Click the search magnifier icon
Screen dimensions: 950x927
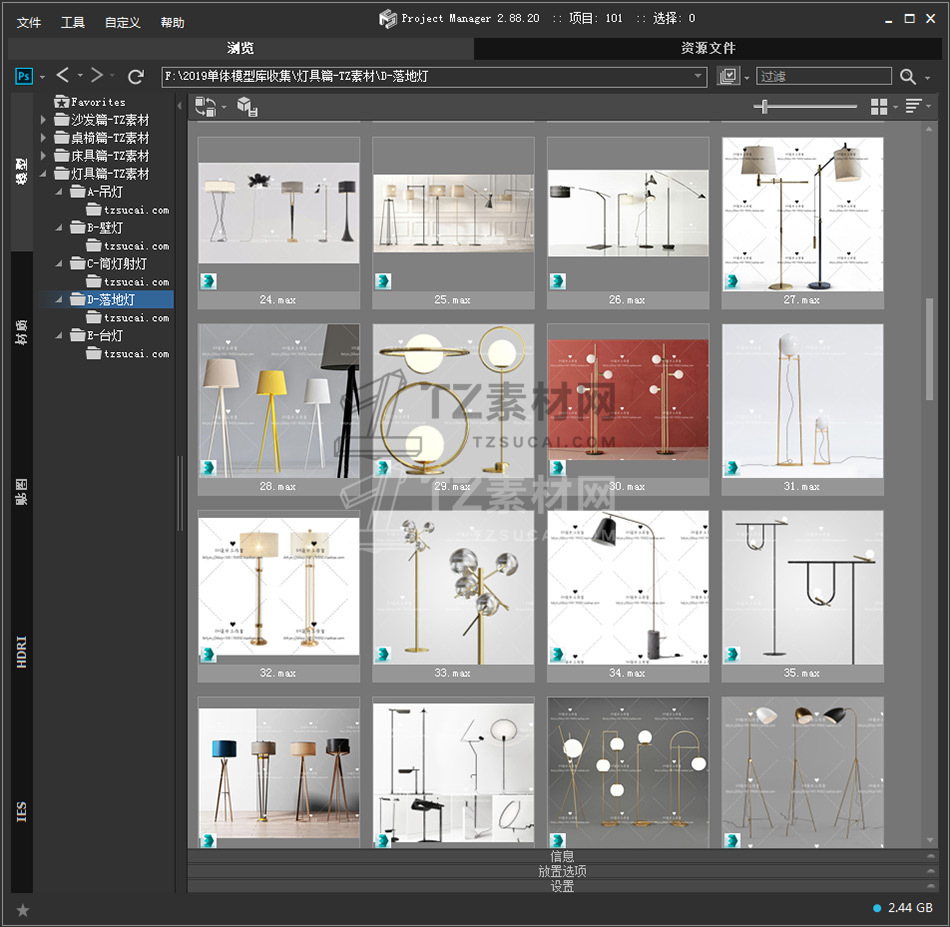click(x=907, y=76)
